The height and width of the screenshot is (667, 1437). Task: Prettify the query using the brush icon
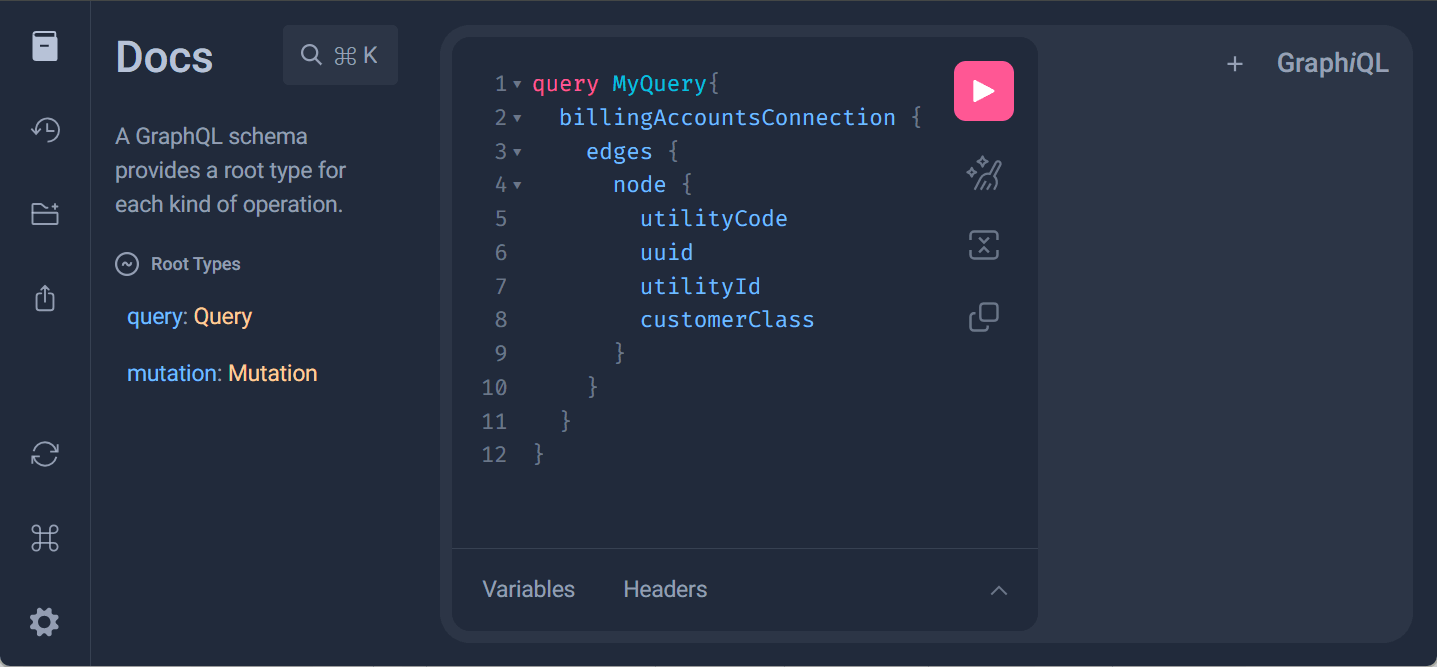tap(983, 172)
